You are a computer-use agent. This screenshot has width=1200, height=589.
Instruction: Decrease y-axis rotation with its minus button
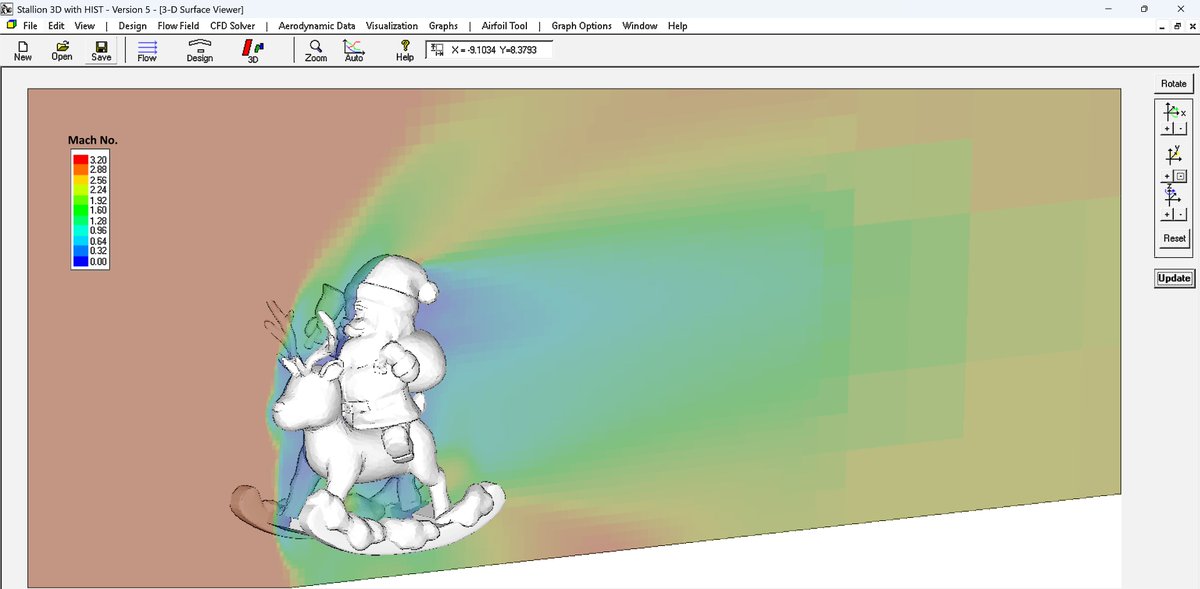point(1180,176)
